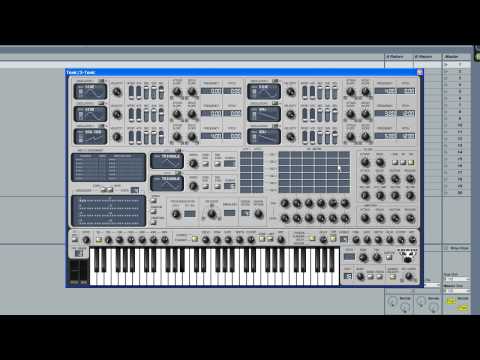
Task: Click the arpeggiator pattern display
Action: tap(108, 211)
